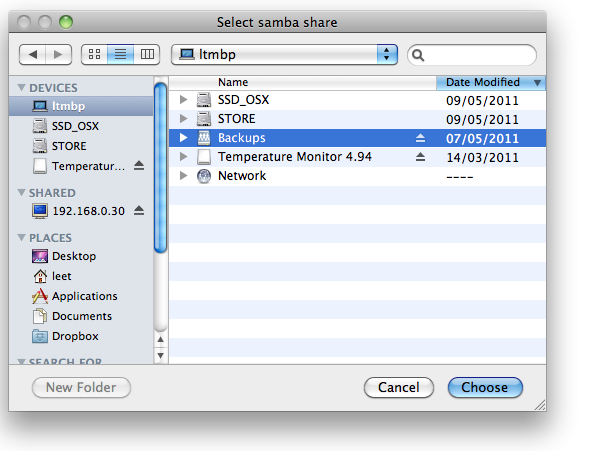Screen dimensions: 598x451
Task: Sort by Name column header
Action: tap(302, 82)
